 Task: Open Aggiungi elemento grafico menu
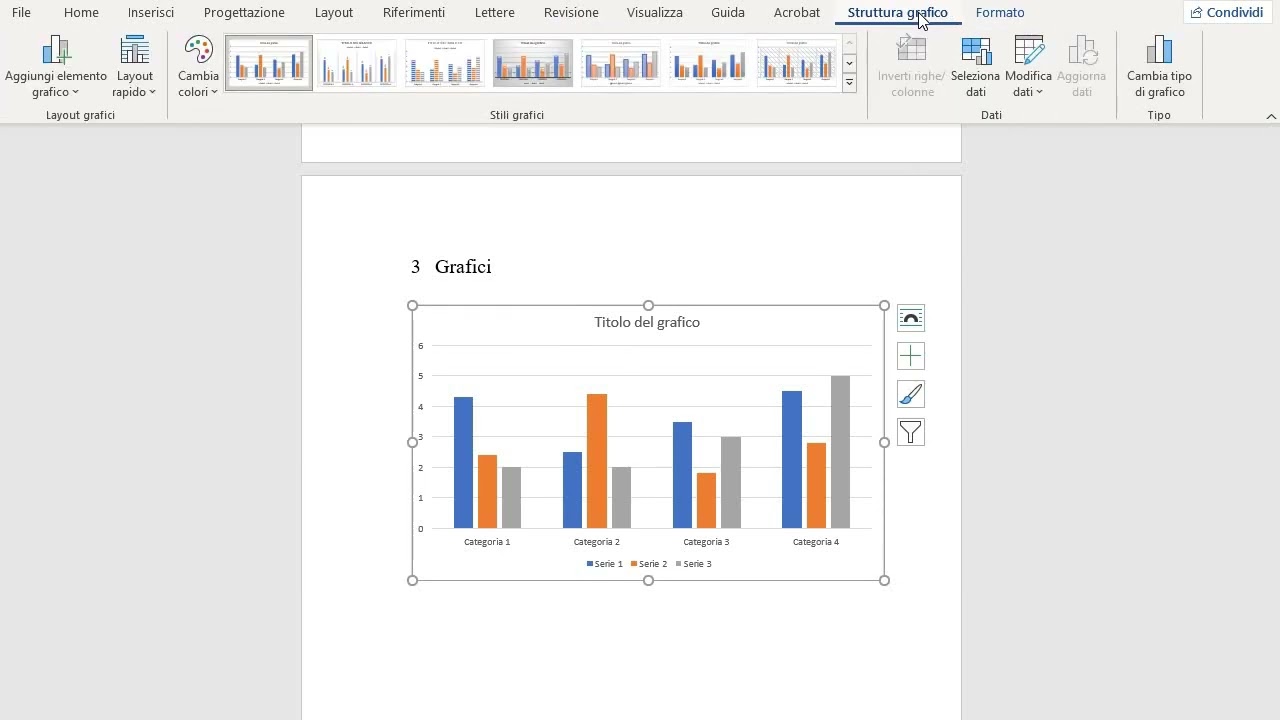56,67
